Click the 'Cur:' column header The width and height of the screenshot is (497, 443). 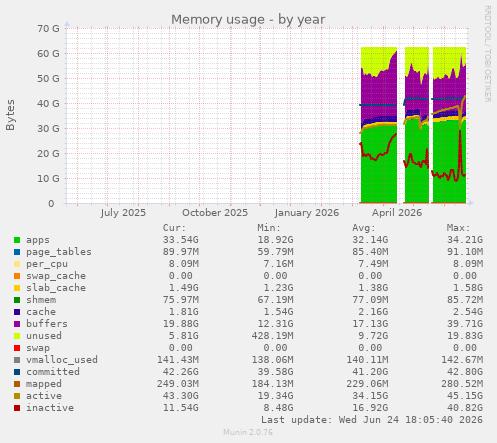pos(174,228)
